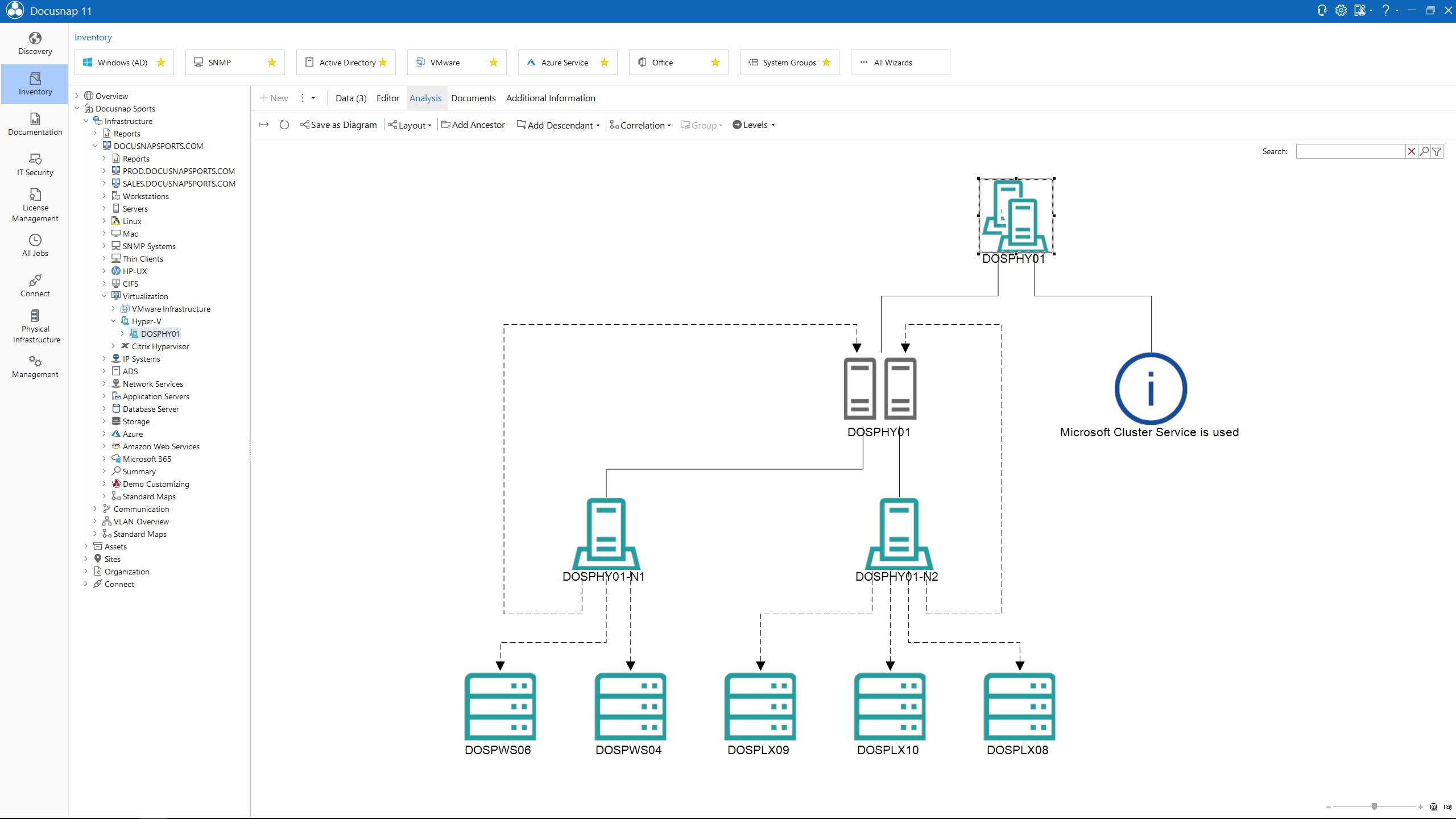Collapse the Virtualization tree node
The height and width of the screenshot is (819, 1456).
(104, 296)
